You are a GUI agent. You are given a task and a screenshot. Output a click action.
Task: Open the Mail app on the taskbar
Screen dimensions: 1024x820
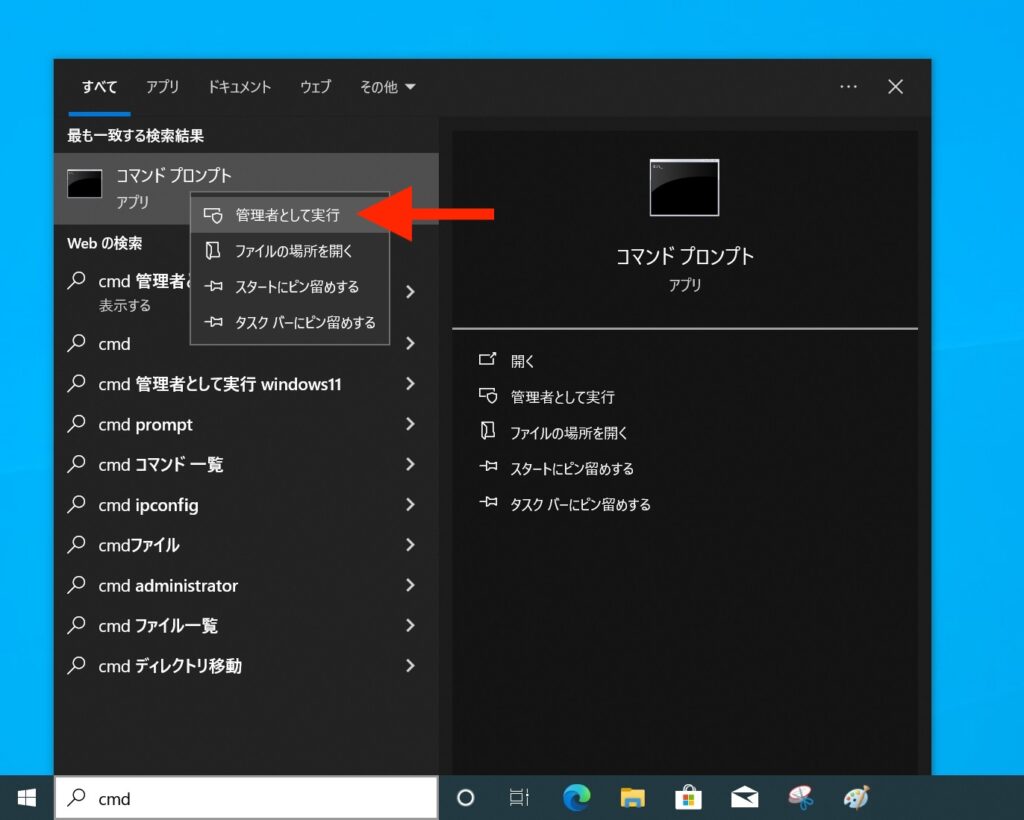(744, 797)
